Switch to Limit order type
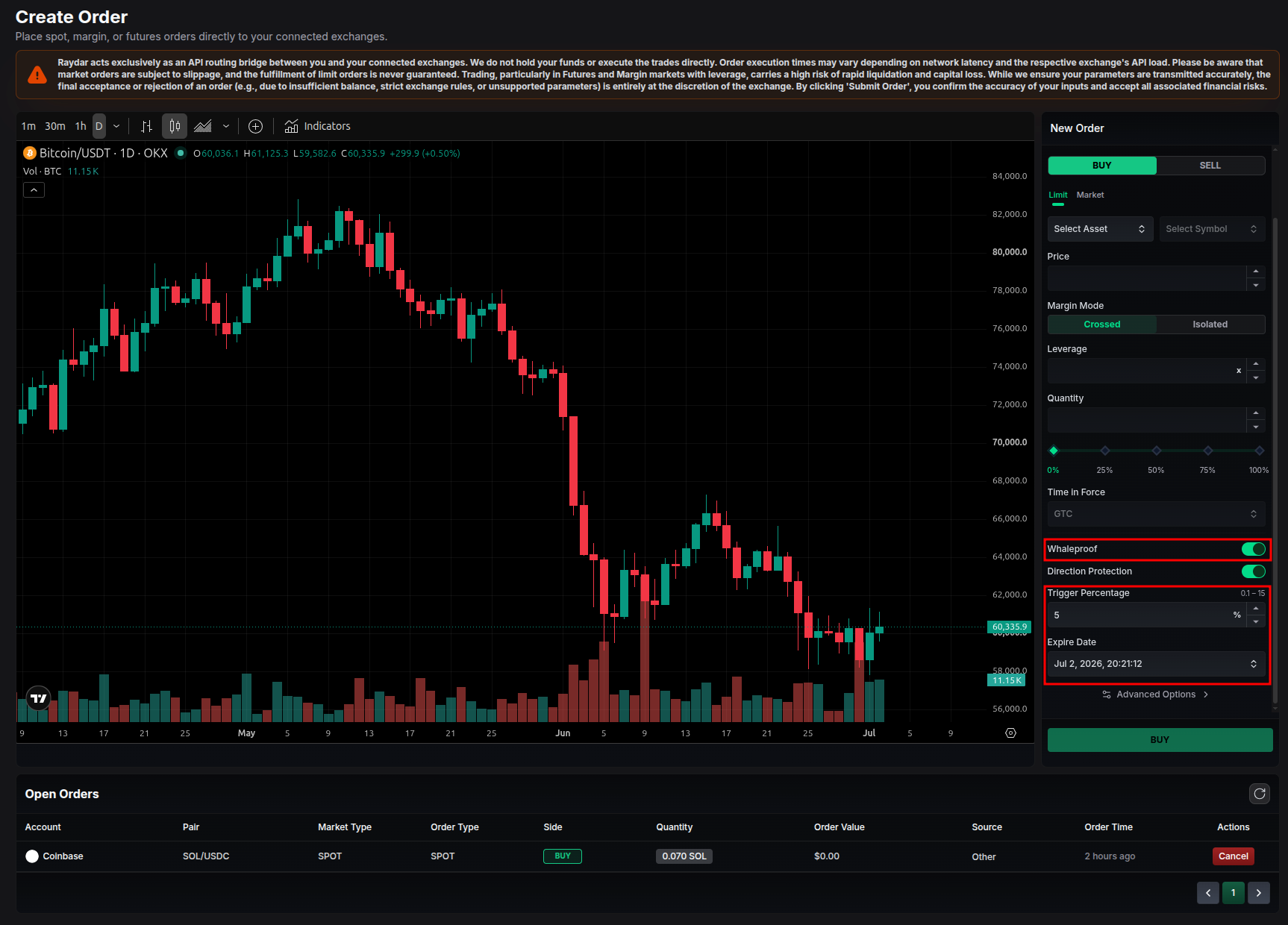1288x925 pixels. [x=1058, y=195]
